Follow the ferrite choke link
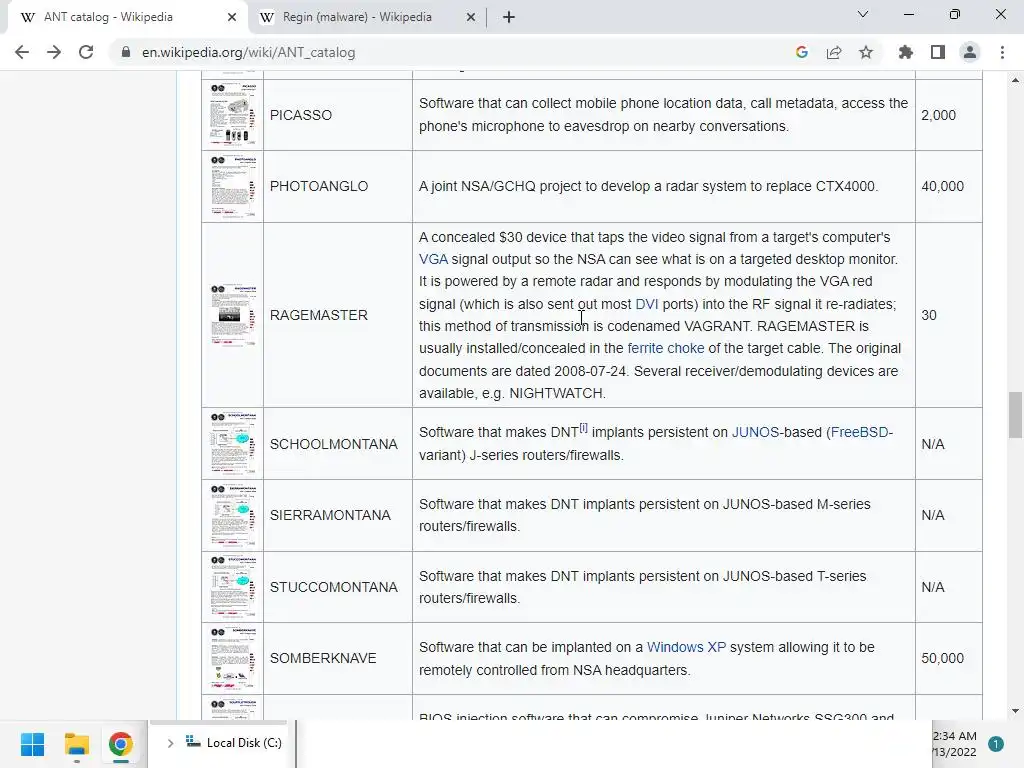 665,349
